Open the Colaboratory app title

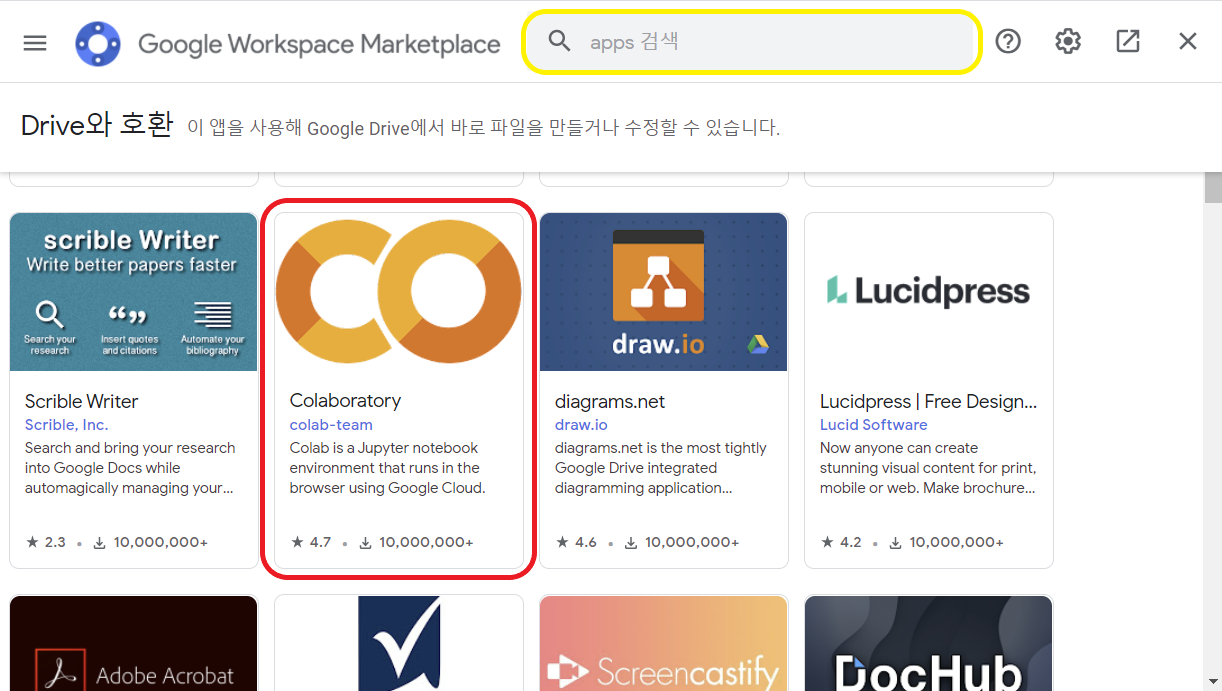point(345,400)
